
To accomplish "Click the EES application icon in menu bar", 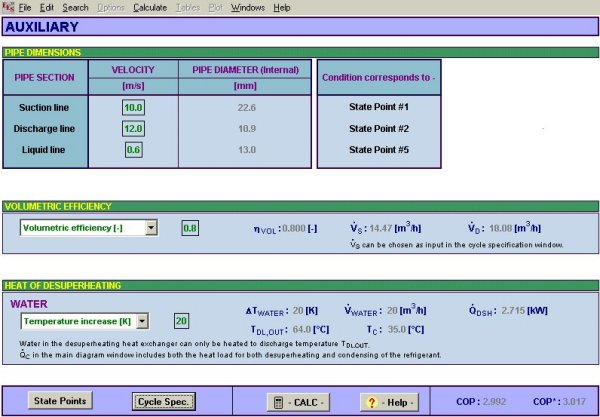I will (x=8, y=7).
